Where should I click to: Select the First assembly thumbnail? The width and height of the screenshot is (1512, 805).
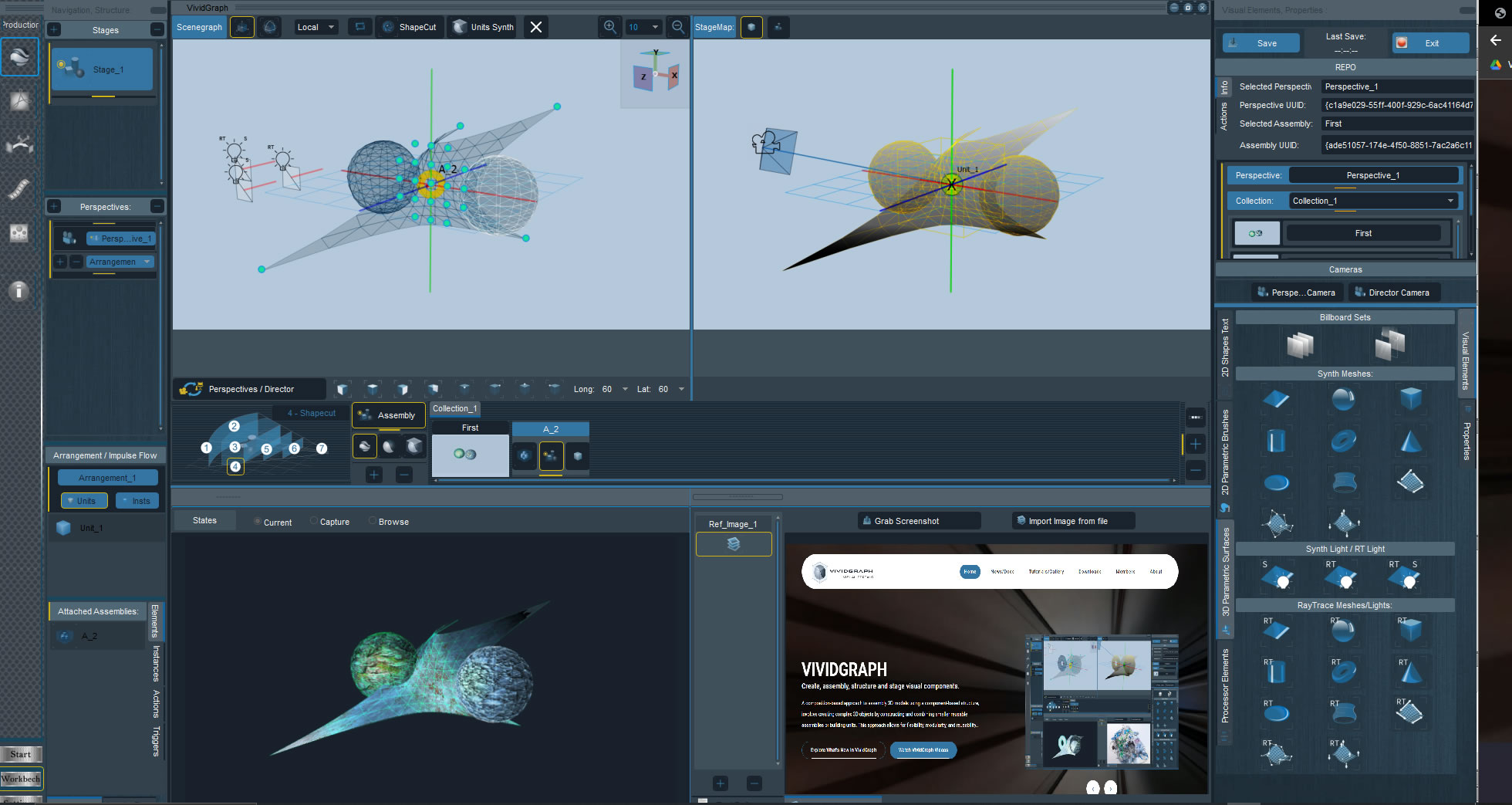[470, 455]
